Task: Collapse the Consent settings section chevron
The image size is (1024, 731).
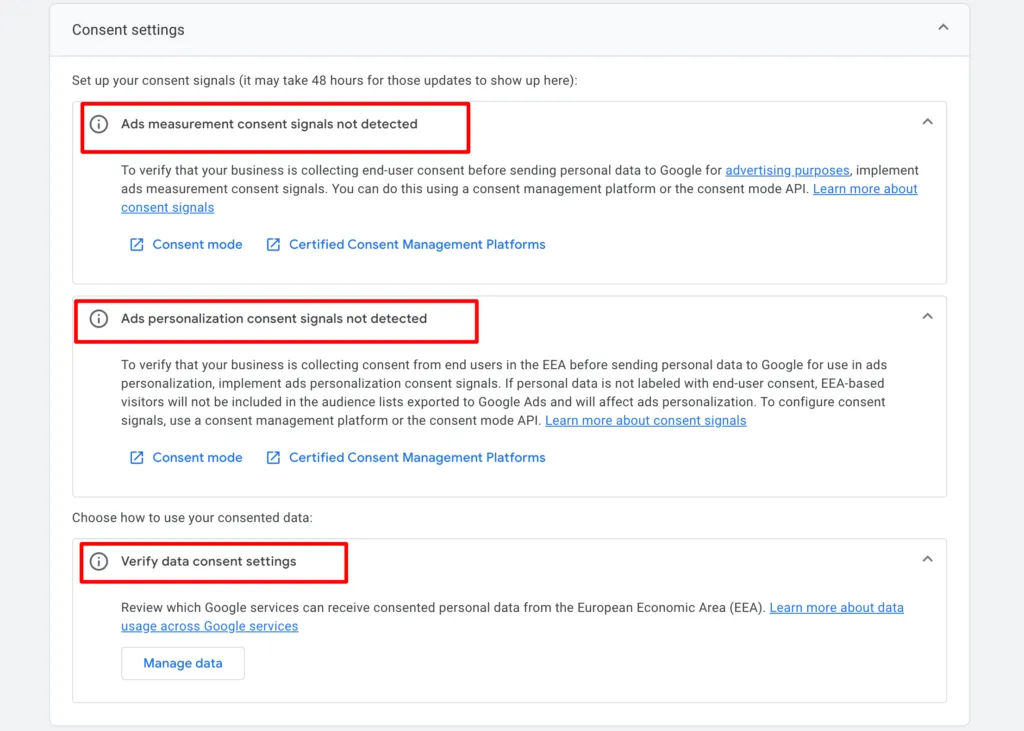Action: point(943,27)
